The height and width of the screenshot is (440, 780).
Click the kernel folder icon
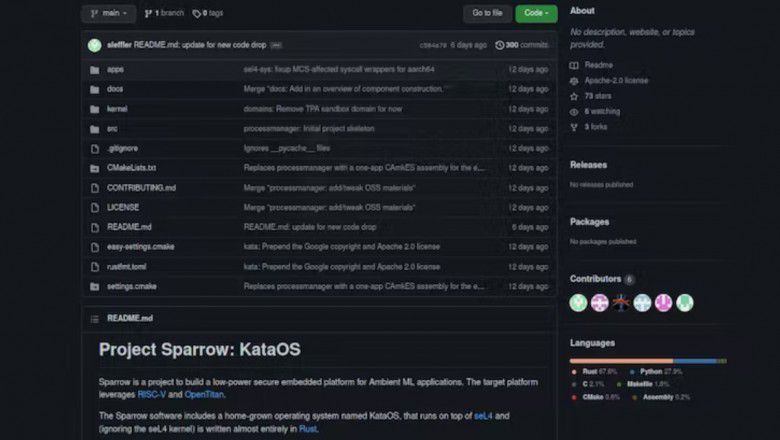(x=95, y=109)
